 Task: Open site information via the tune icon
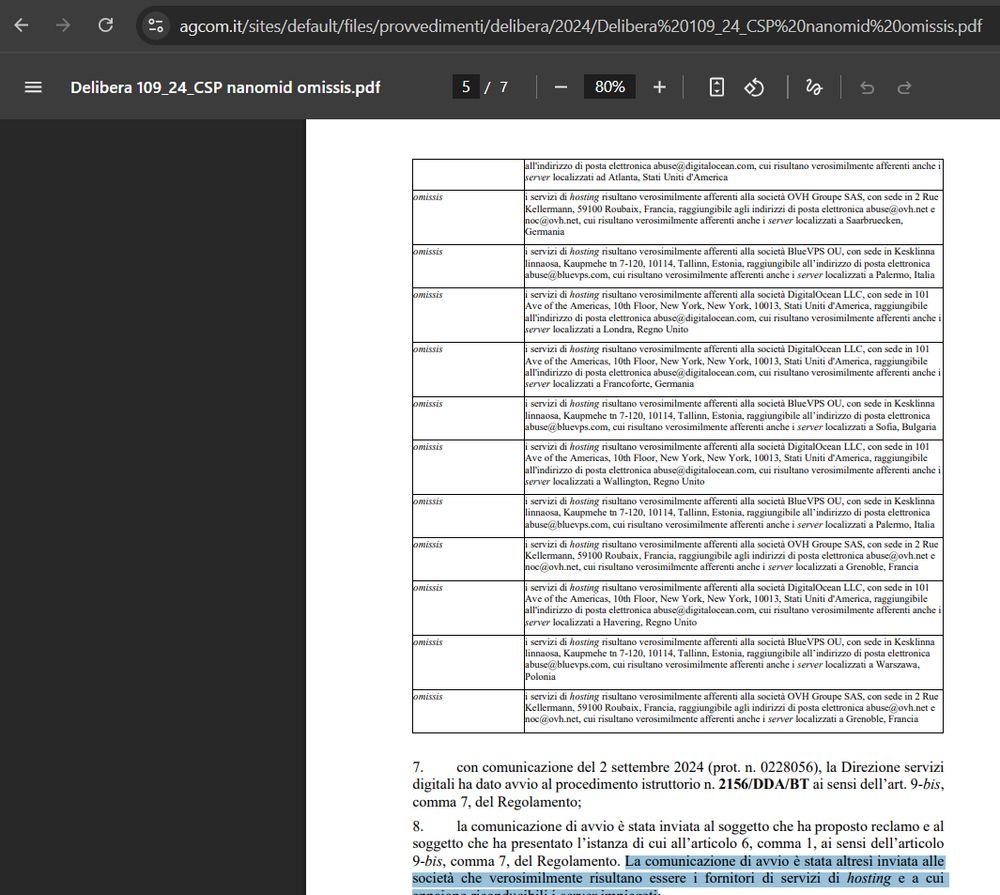tap(155, 25)
